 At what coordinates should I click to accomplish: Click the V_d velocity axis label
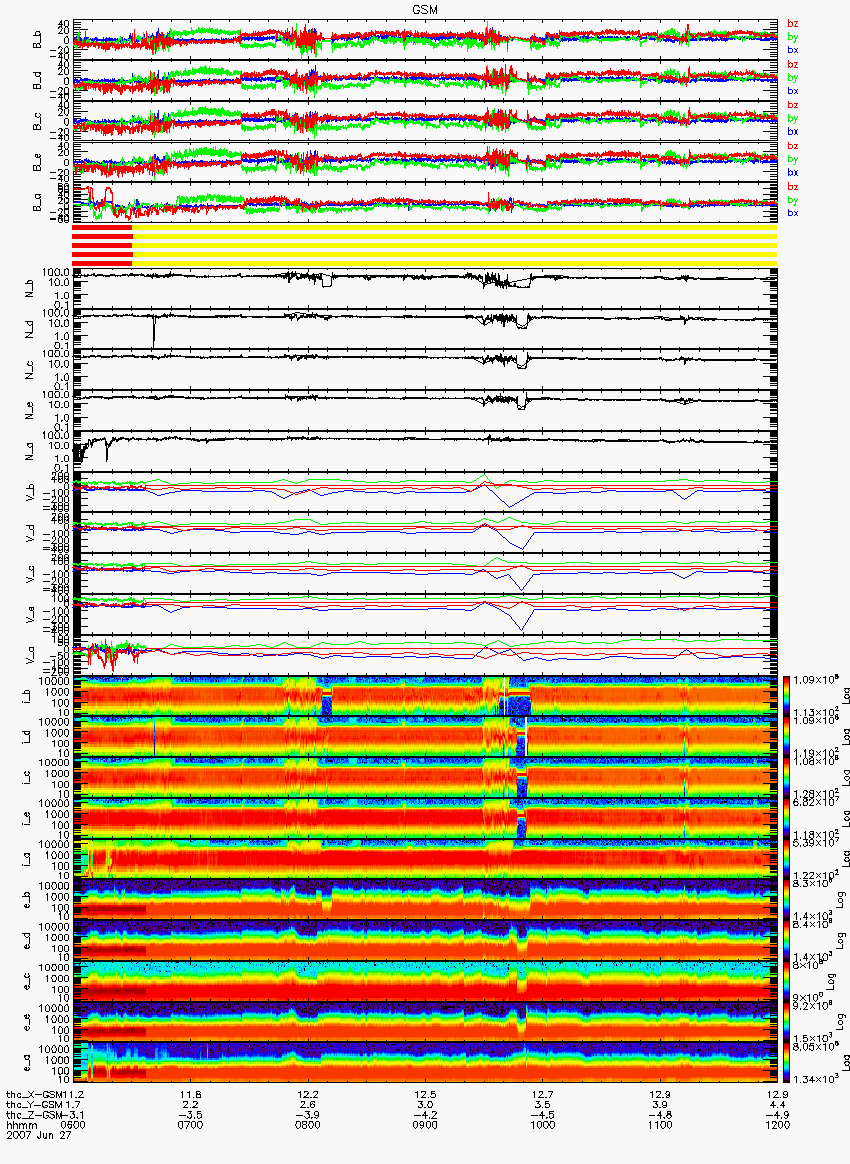(x=30, y=532)
